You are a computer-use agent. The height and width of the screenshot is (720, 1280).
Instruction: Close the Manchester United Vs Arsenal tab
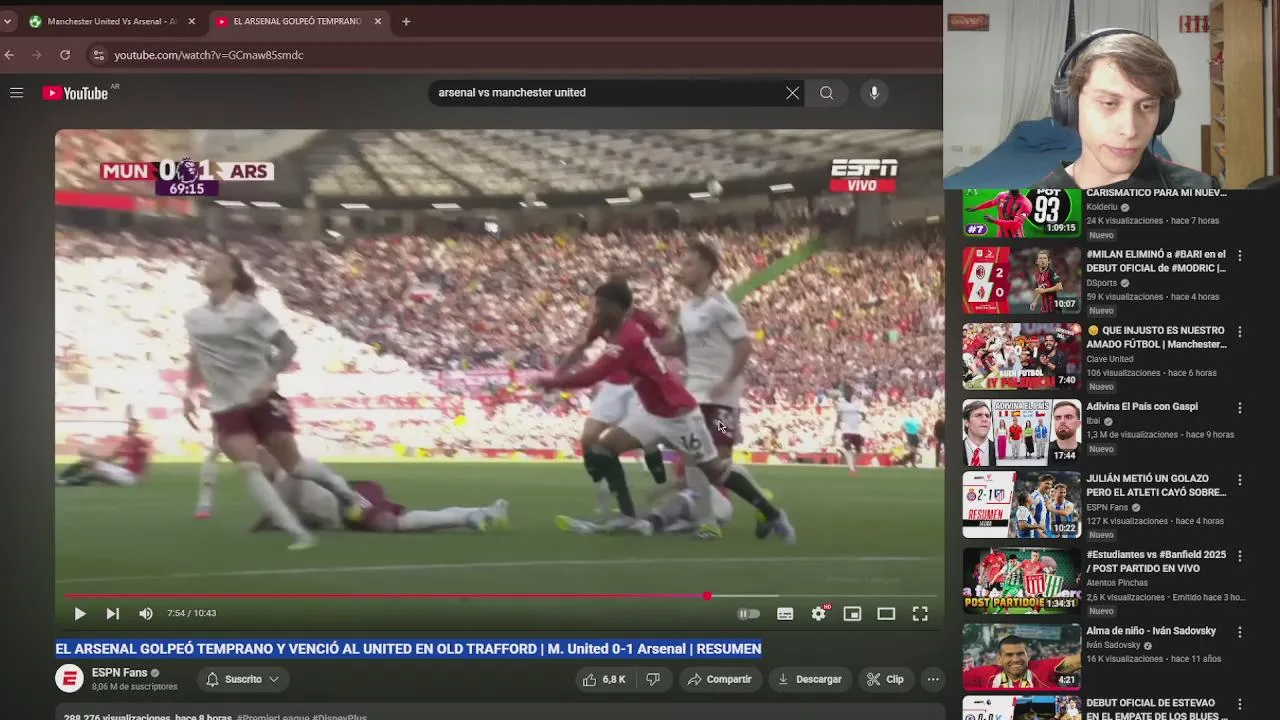(192, 21)
